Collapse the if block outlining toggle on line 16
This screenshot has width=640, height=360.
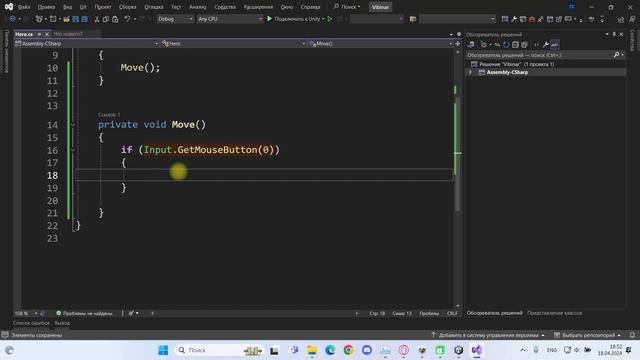point(73,149)
